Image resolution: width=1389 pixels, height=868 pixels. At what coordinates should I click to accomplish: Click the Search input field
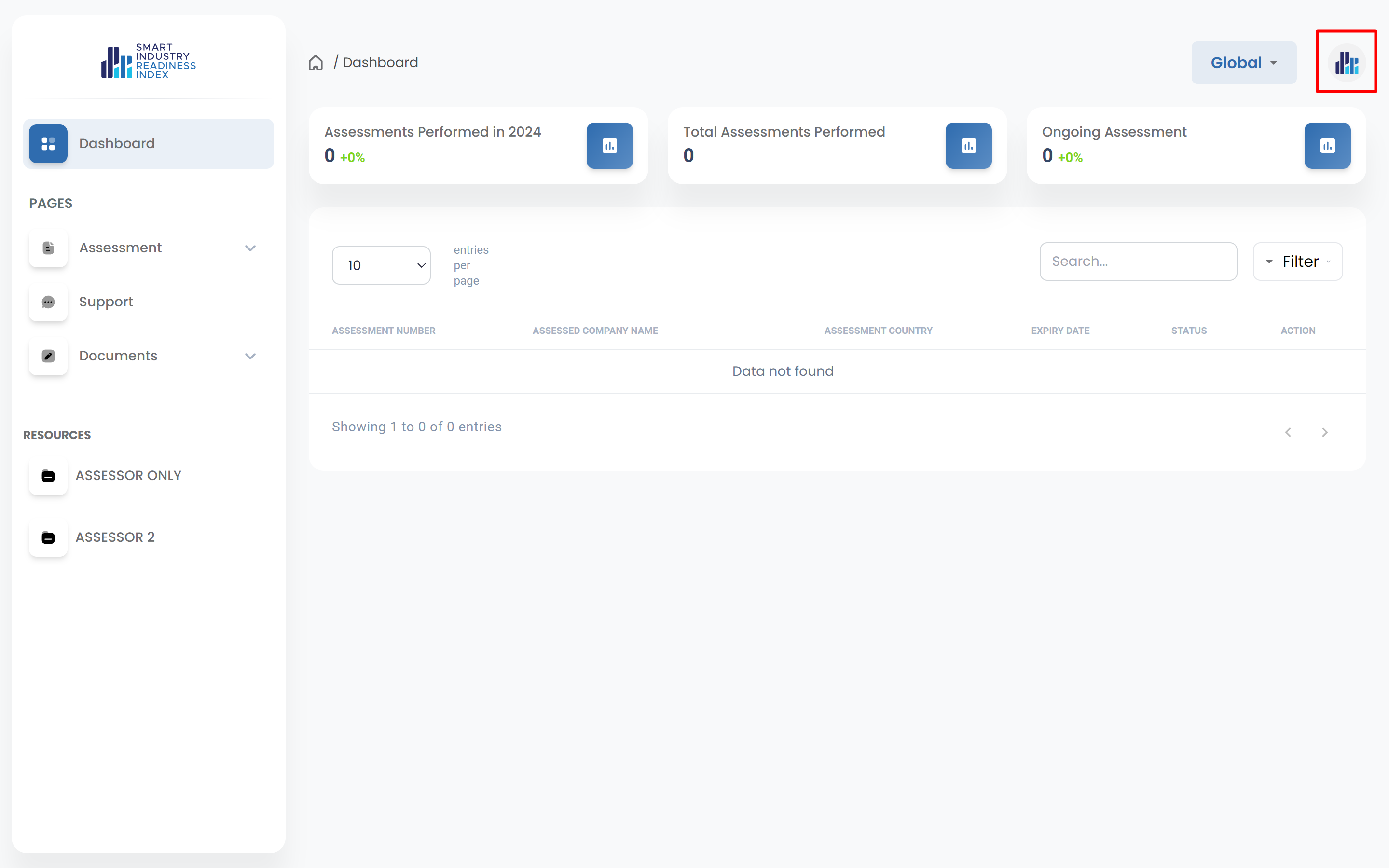coord(1138,262)
